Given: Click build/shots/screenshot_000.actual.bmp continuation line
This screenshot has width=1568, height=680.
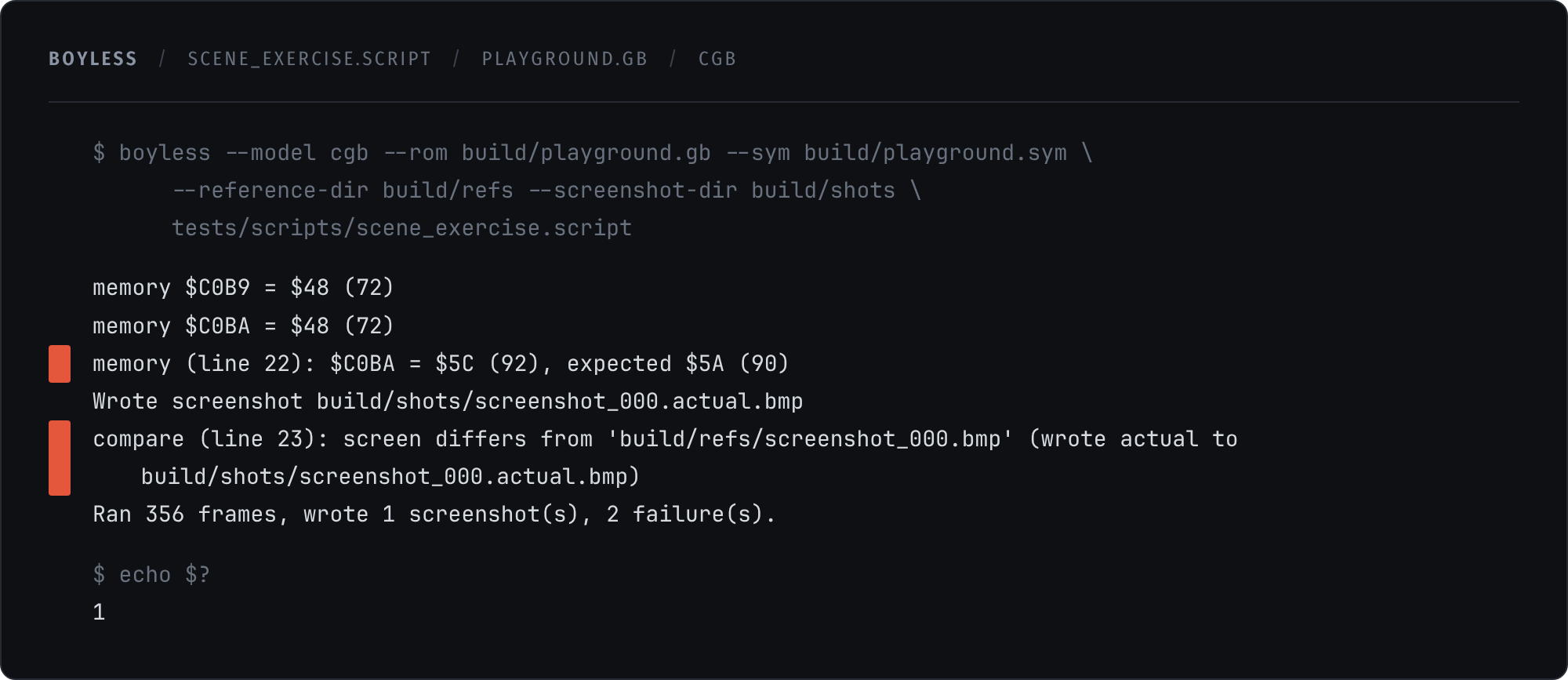Looking at the screenshot, I should coord(390,477).
